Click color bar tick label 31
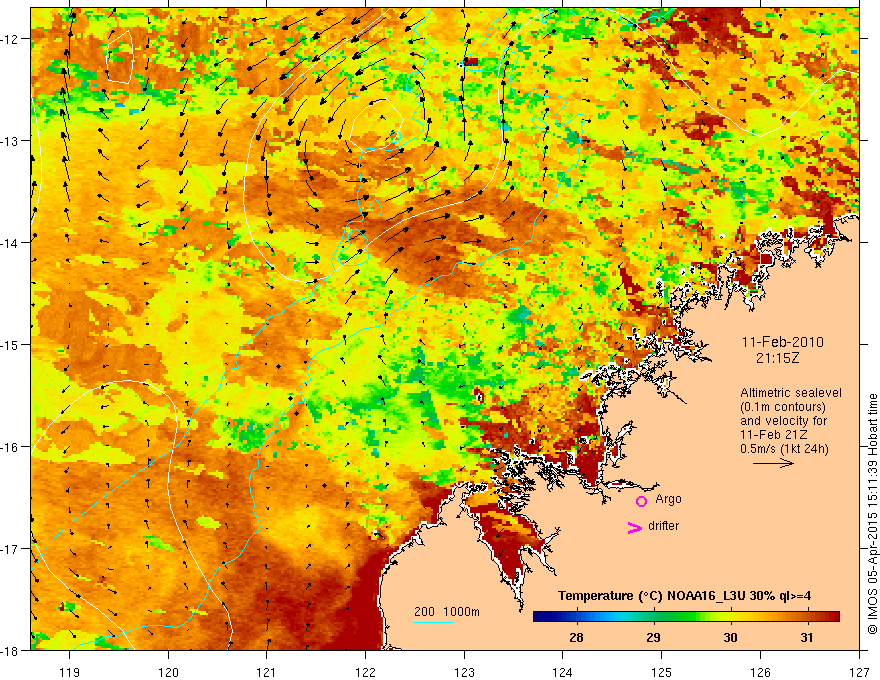The width and height of the screenshot is (880, 680). [x=806, y=638]
